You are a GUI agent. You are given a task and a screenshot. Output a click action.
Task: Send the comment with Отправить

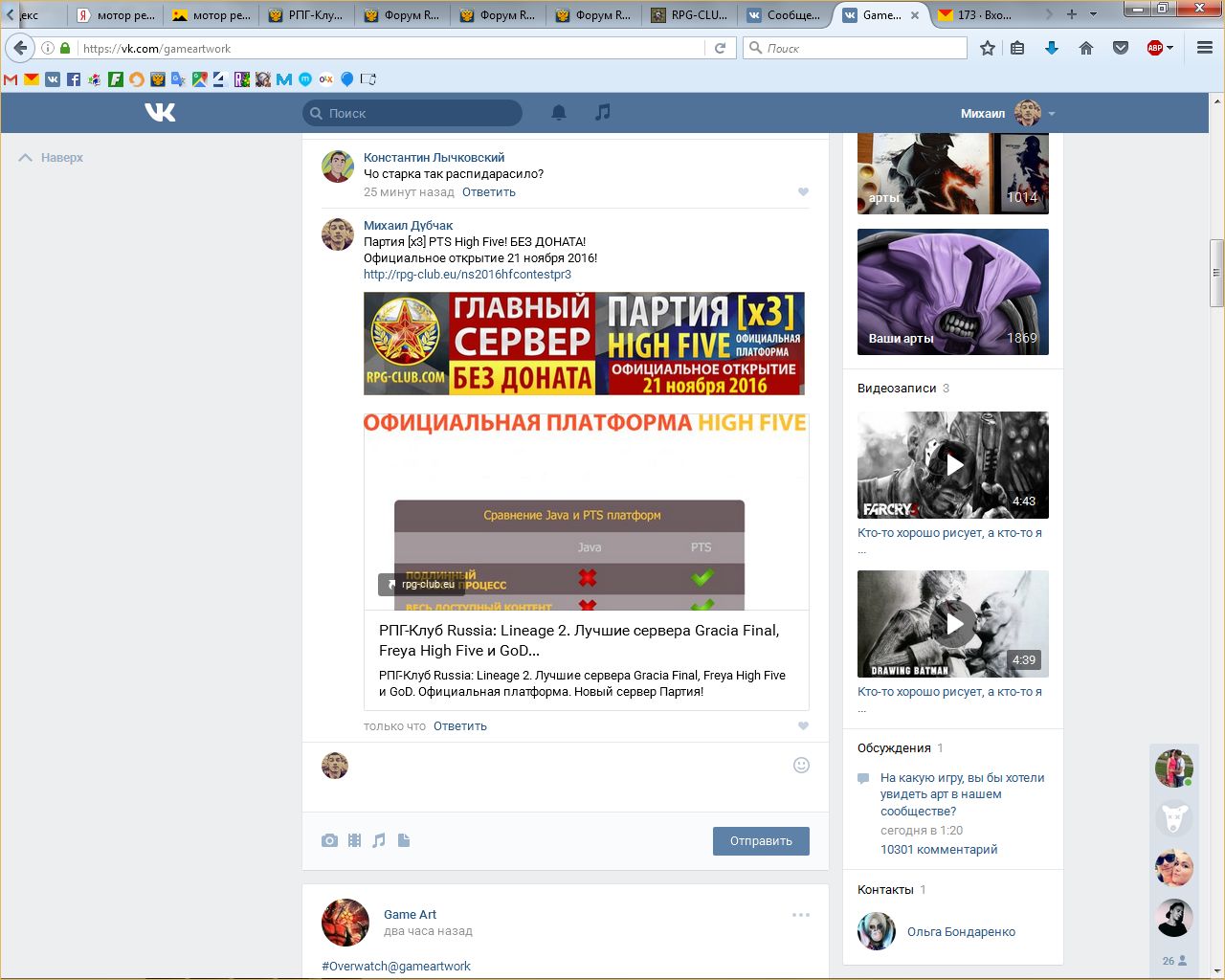point(761,841)
